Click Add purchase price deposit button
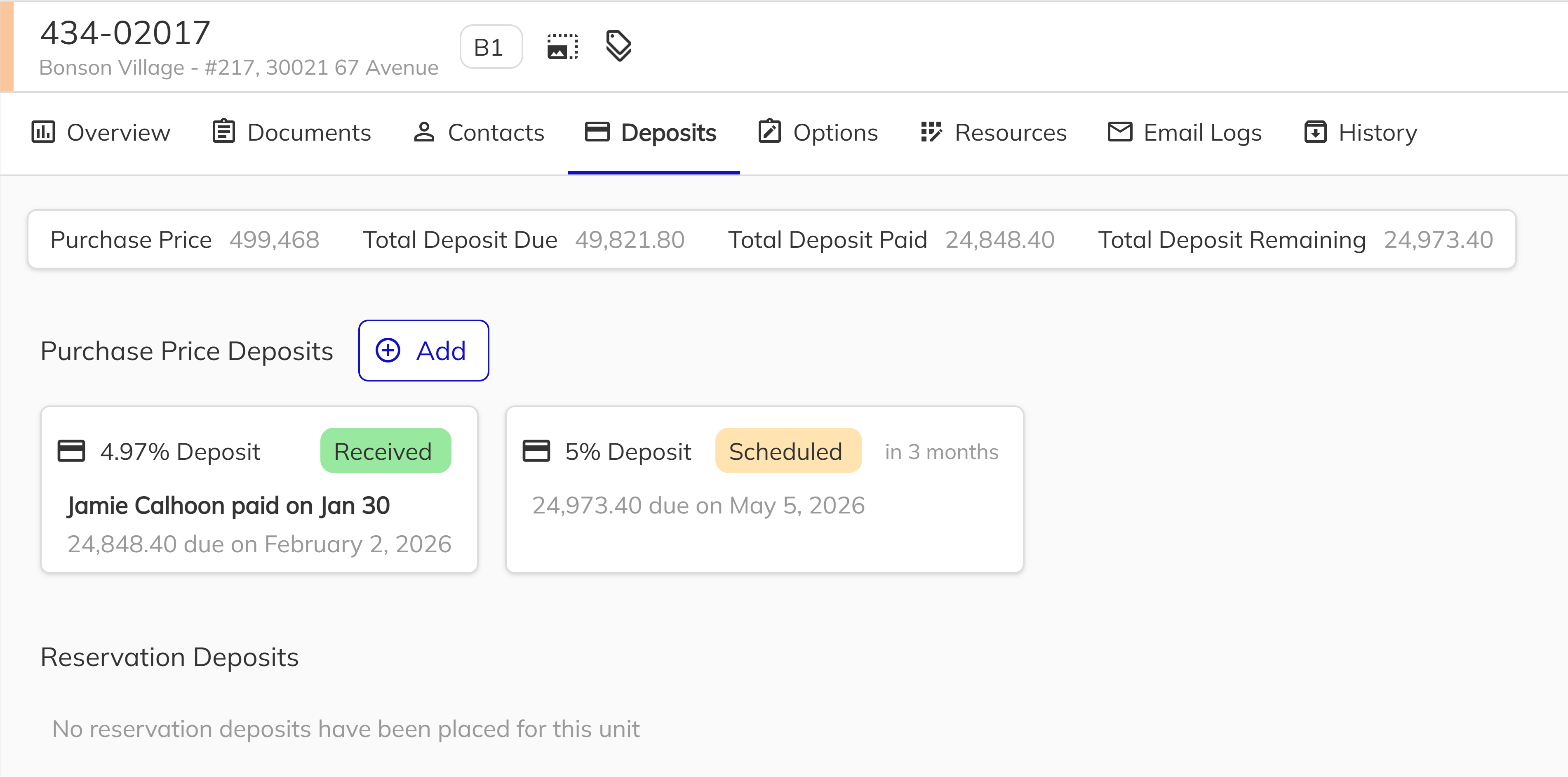 [423, 350]
